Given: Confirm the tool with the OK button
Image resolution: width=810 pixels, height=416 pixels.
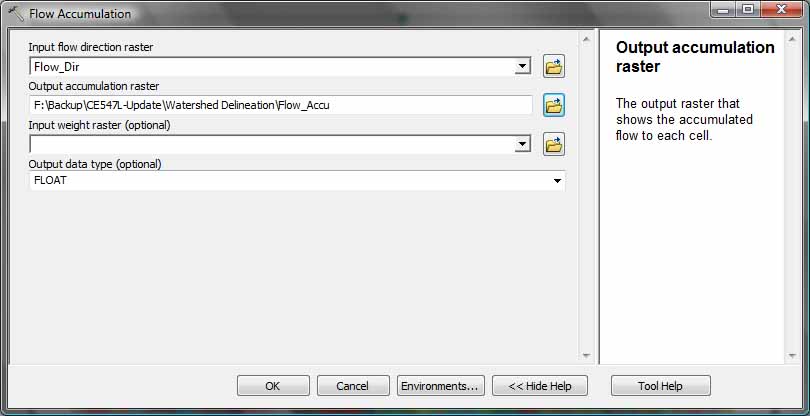Looking at the screenshot, I should [x=273, y=386].
